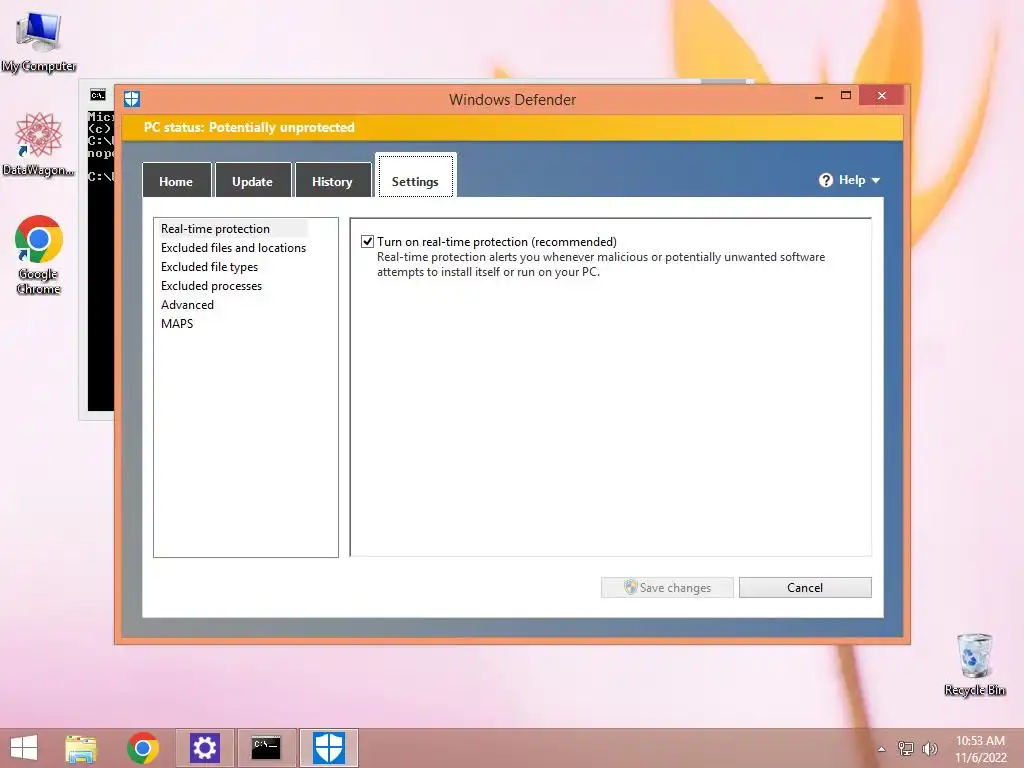This screenshot has height=768, width=1024.
Task: Open Excluded files and locations settings
Action: point(233,248)
